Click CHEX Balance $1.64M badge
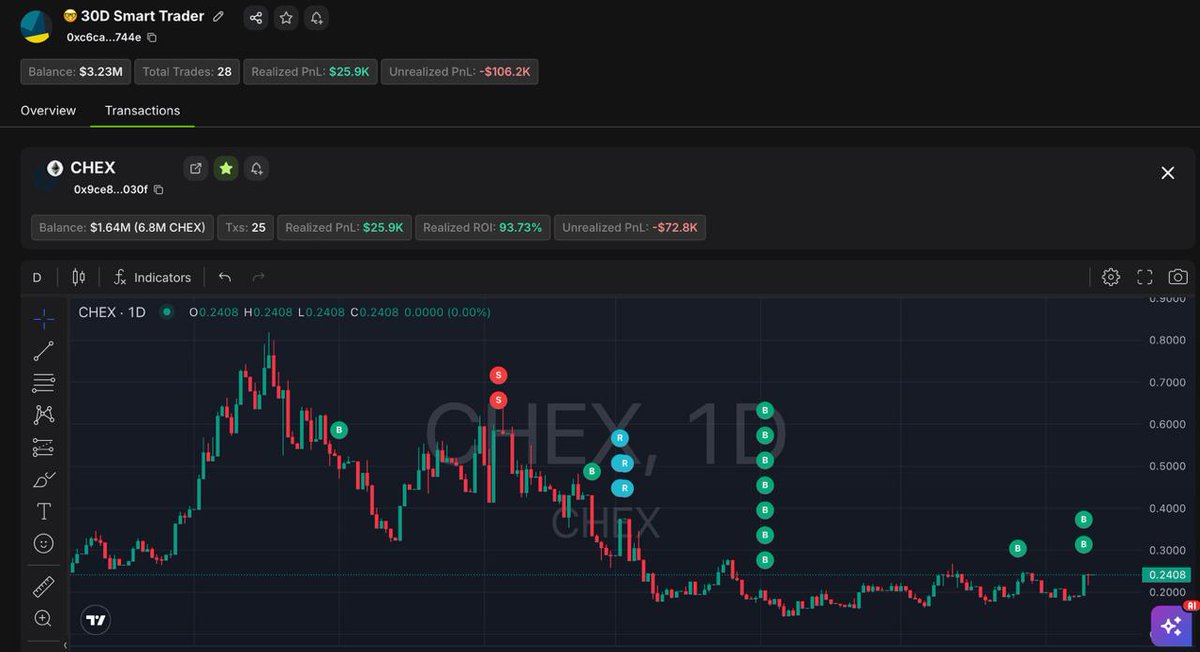Viewport: 1200px width, 652px height. point(122,228)
